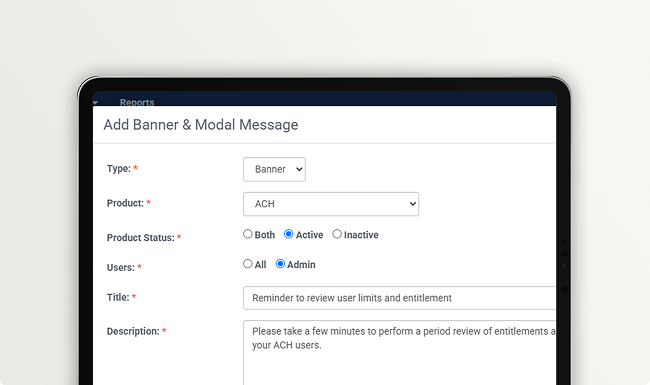The height and width of the screenshot is (385, 650).
Task: Choose All users radio button
Action: (247, 264)
